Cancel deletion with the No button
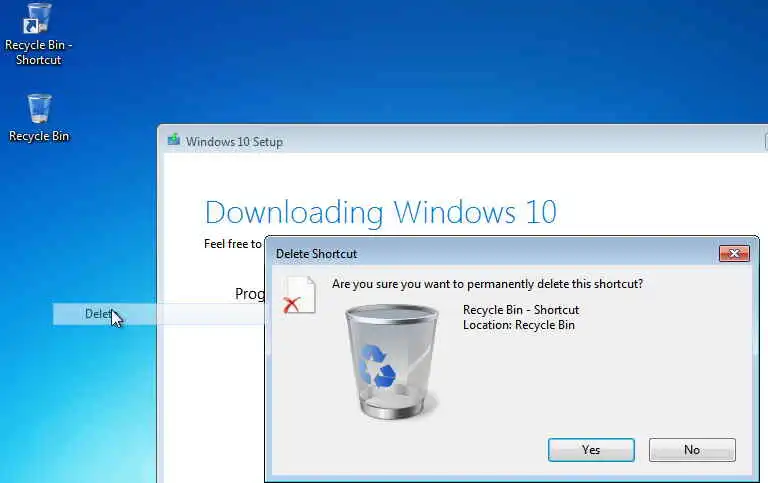The height and width of the screenshot is (483, 768). [692, 450]
